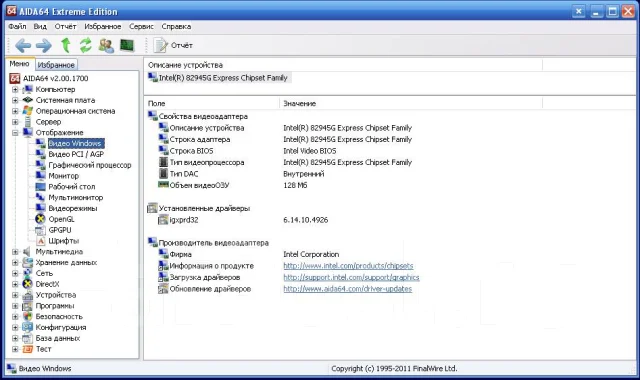The height and width of the screenshot is (380, 640).
Task: Select Видеорежимы icon in tree
Action: click(x=40, y=208)
